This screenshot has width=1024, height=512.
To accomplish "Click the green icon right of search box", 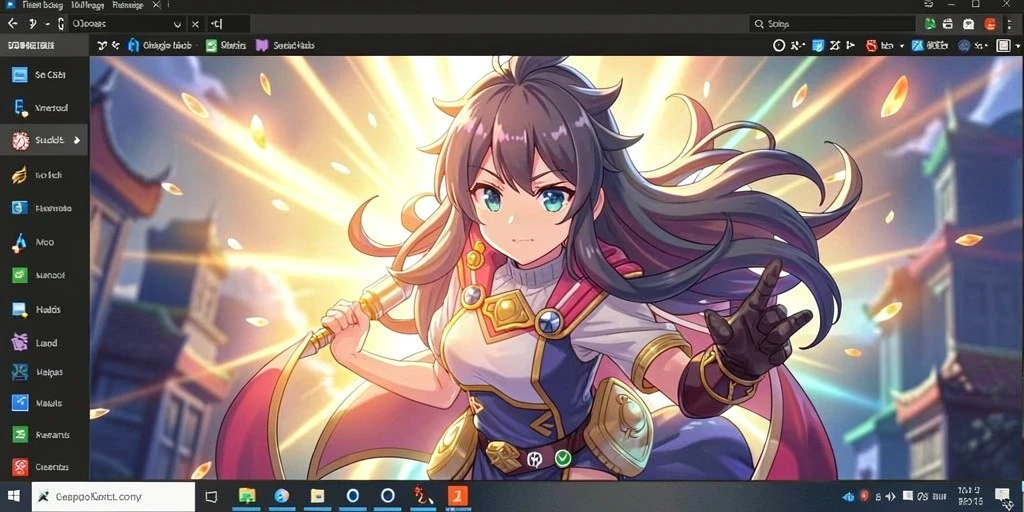I will pos(930,24).
